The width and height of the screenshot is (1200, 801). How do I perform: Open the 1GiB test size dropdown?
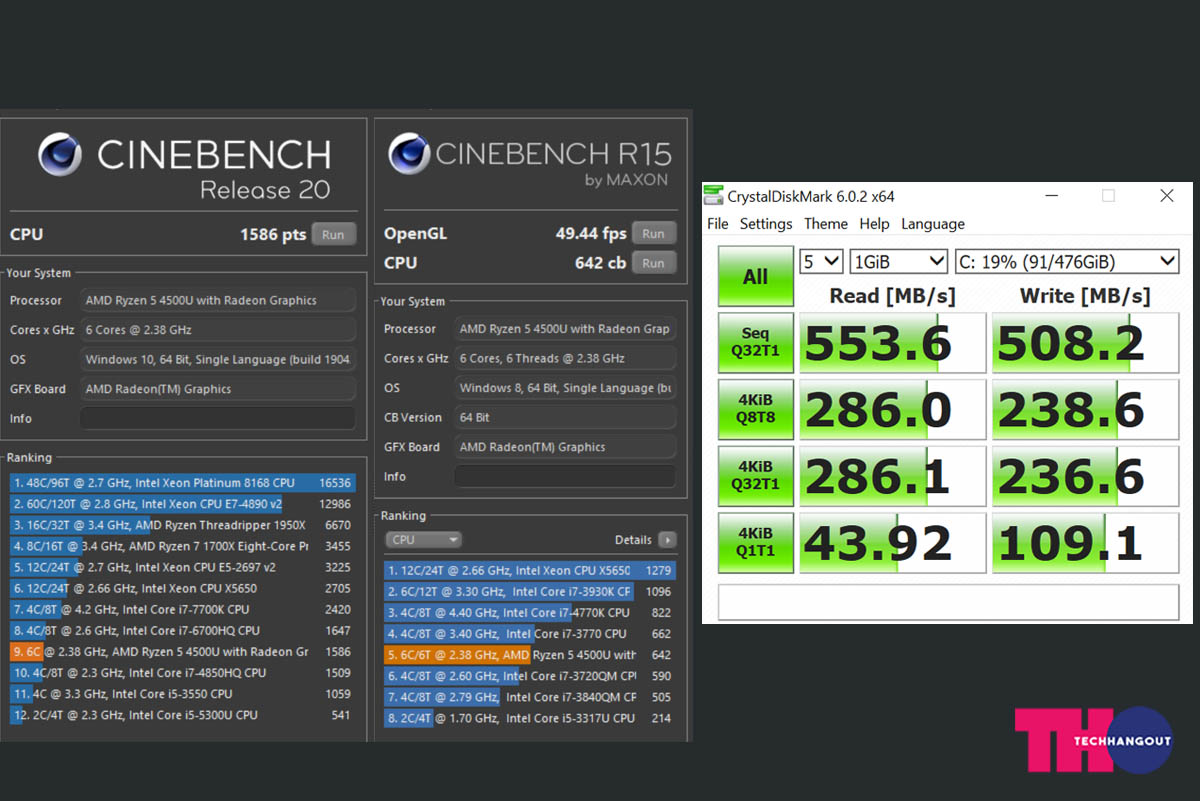tap(899, 262)
